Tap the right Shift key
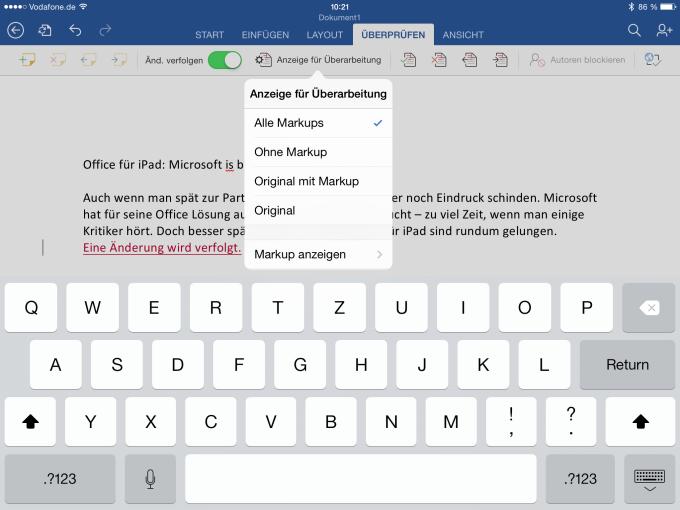 coord(640,421)
